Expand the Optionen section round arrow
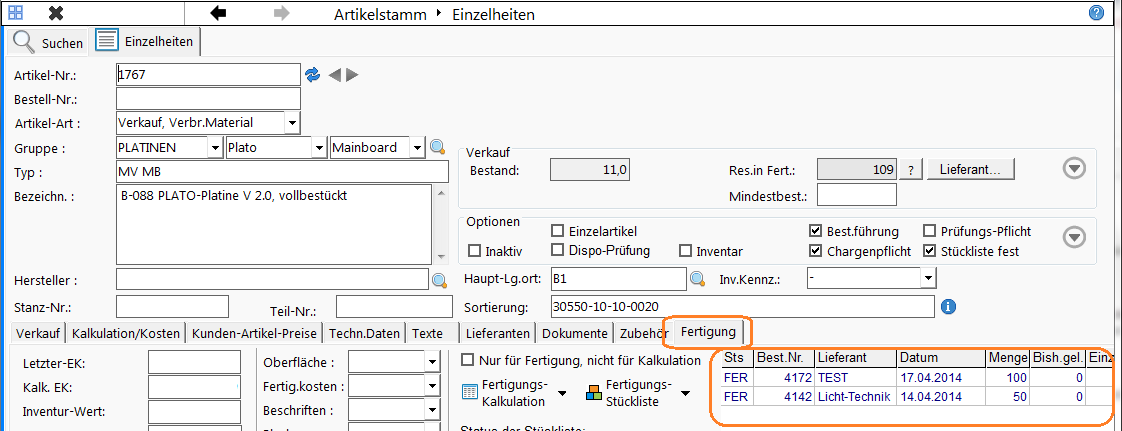This screenshot has height=431, width=1122. coord(1074,236)
